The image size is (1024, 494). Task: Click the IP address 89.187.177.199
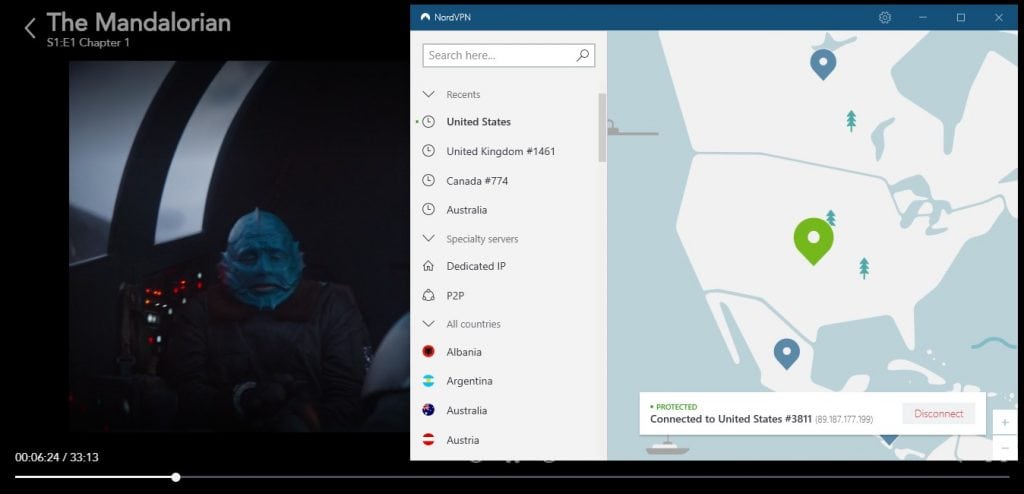point(844,420)
